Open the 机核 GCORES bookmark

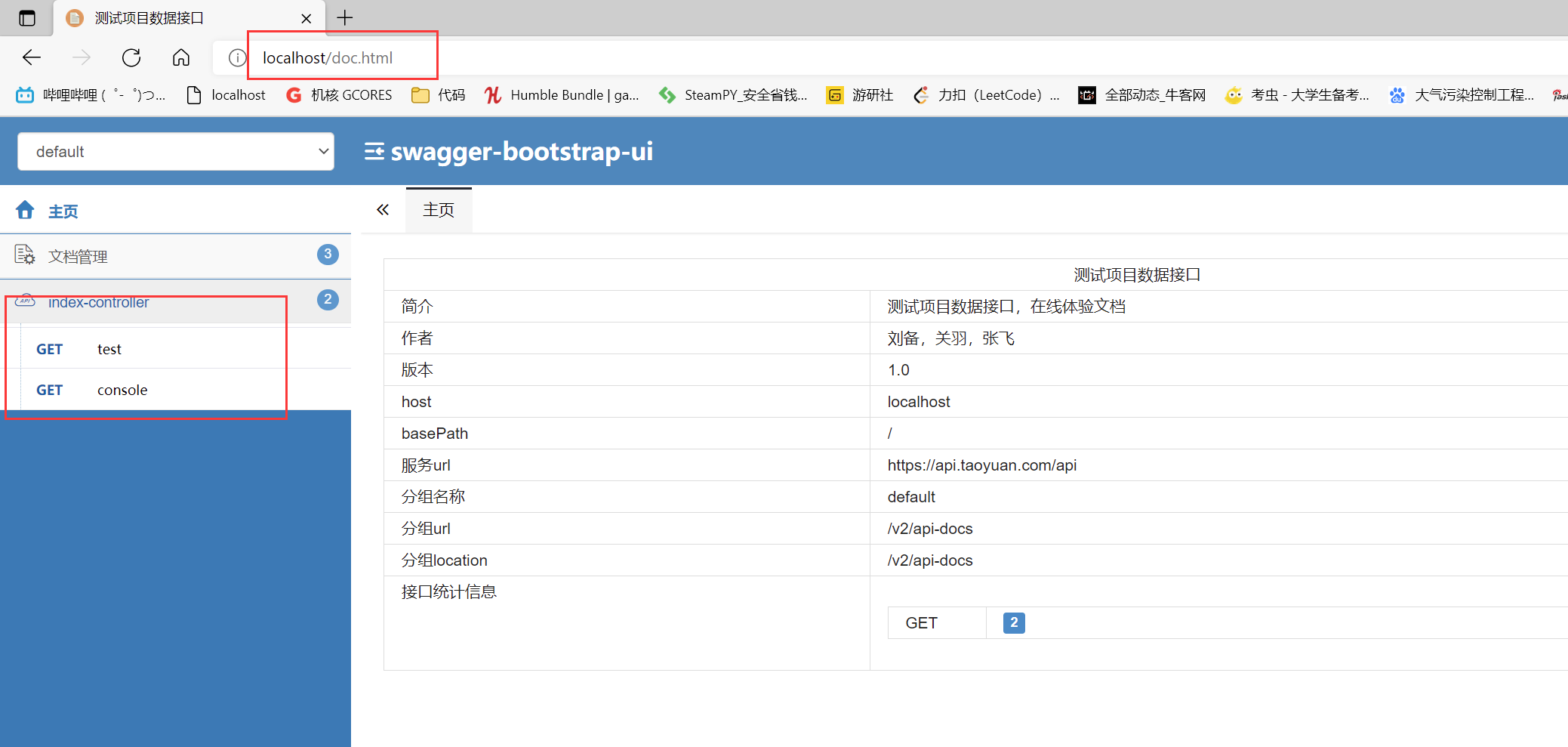click(x=339, y=95)
